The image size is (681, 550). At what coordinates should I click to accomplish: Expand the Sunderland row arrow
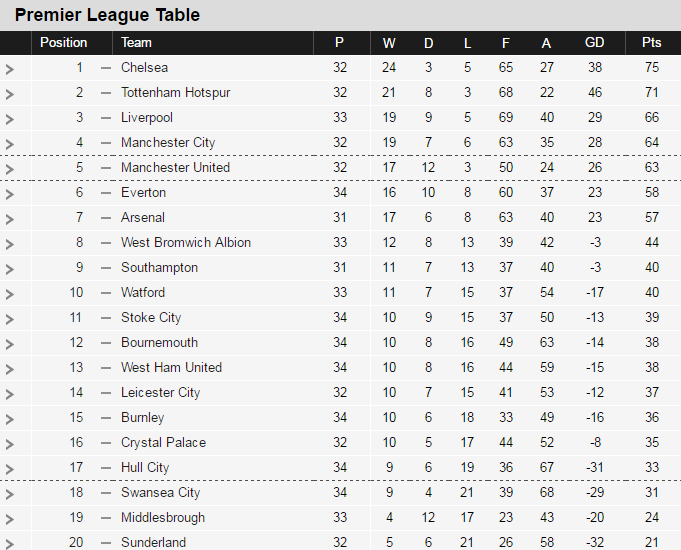10,543
